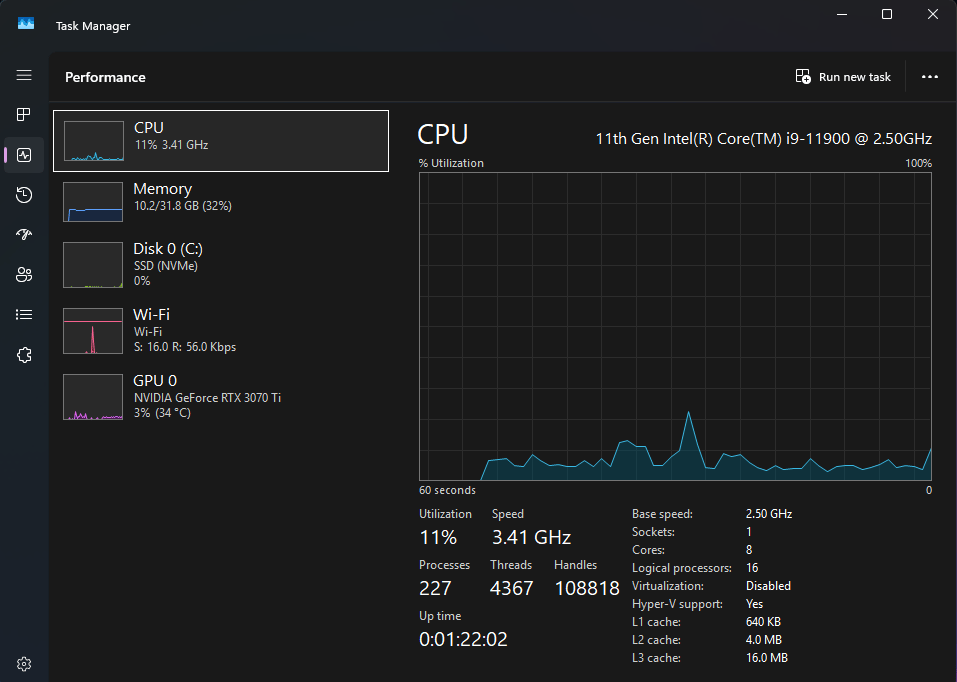
Task: Open the Users page icon
Action: 24,275
